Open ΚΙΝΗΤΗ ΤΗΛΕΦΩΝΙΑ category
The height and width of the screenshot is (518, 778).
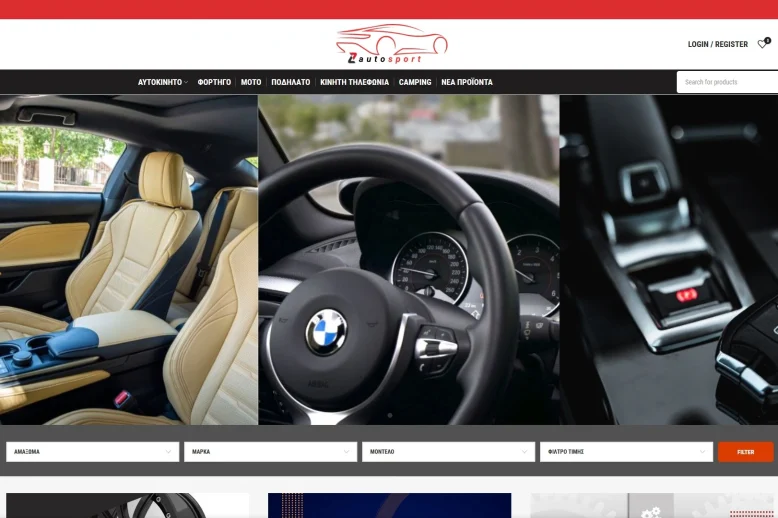pos(354,82)
